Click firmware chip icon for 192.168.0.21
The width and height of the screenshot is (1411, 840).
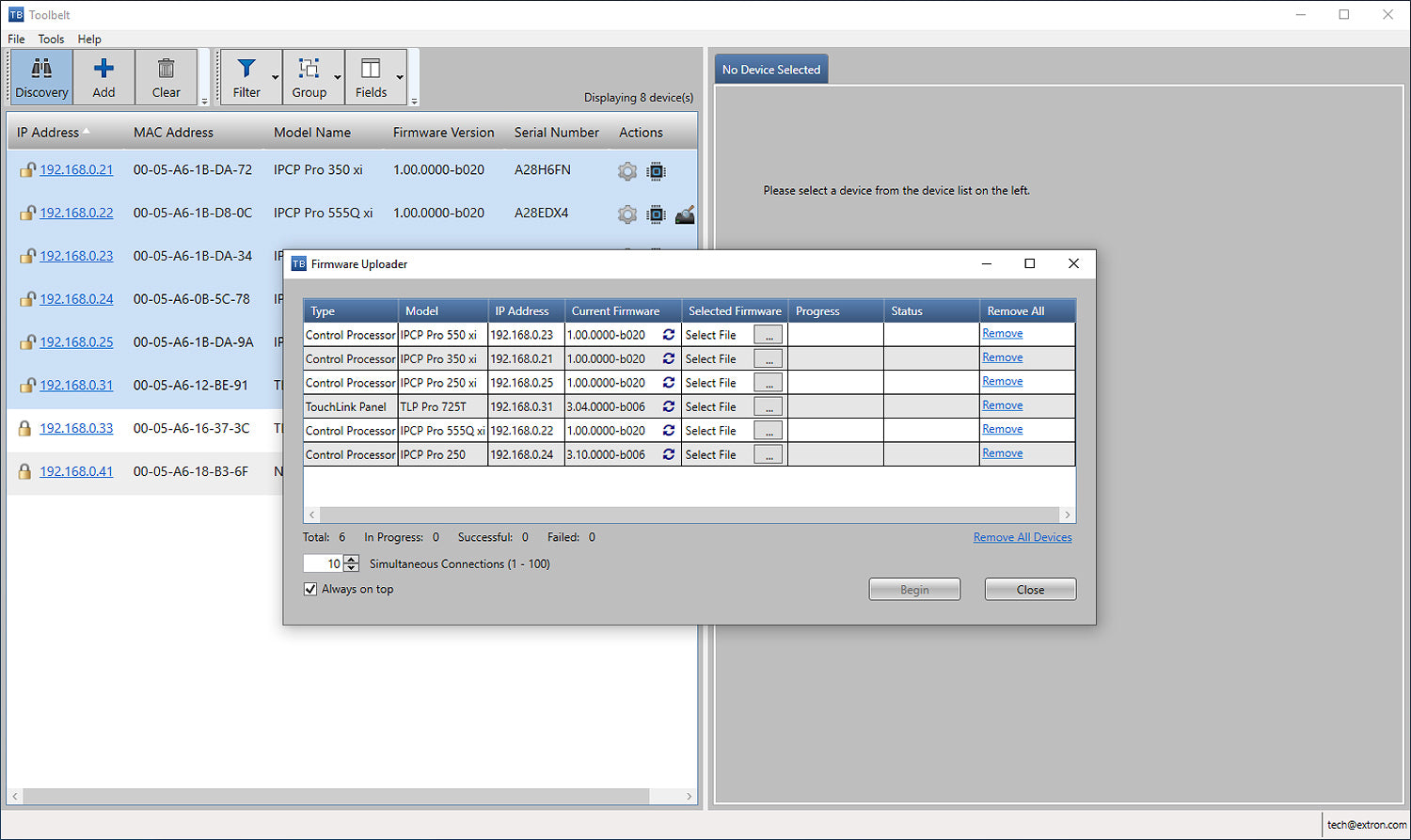(x=657, y=171)
